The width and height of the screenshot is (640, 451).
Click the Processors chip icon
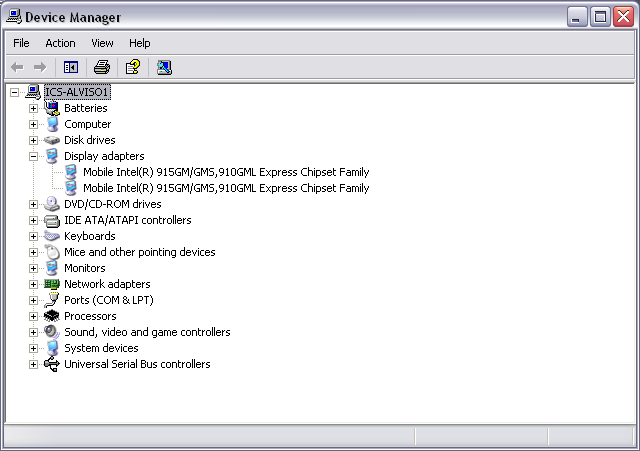point(52,316)
